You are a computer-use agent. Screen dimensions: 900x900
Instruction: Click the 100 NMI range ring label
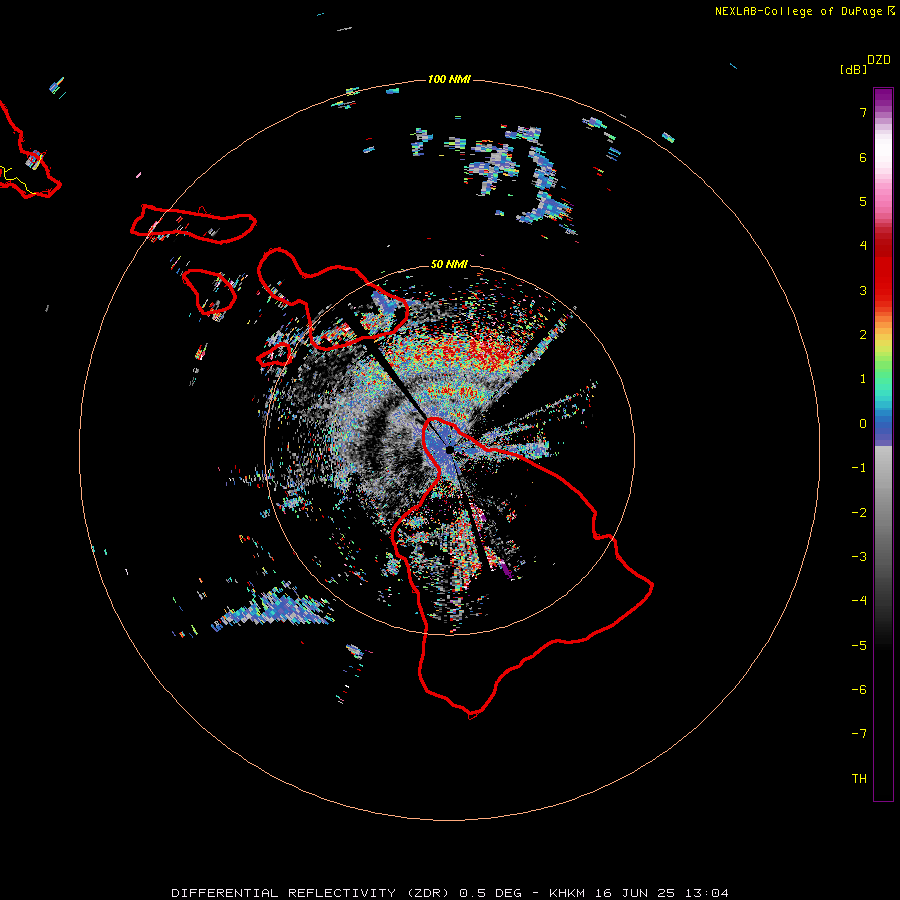pyautogui.click(x=449, y=79)
